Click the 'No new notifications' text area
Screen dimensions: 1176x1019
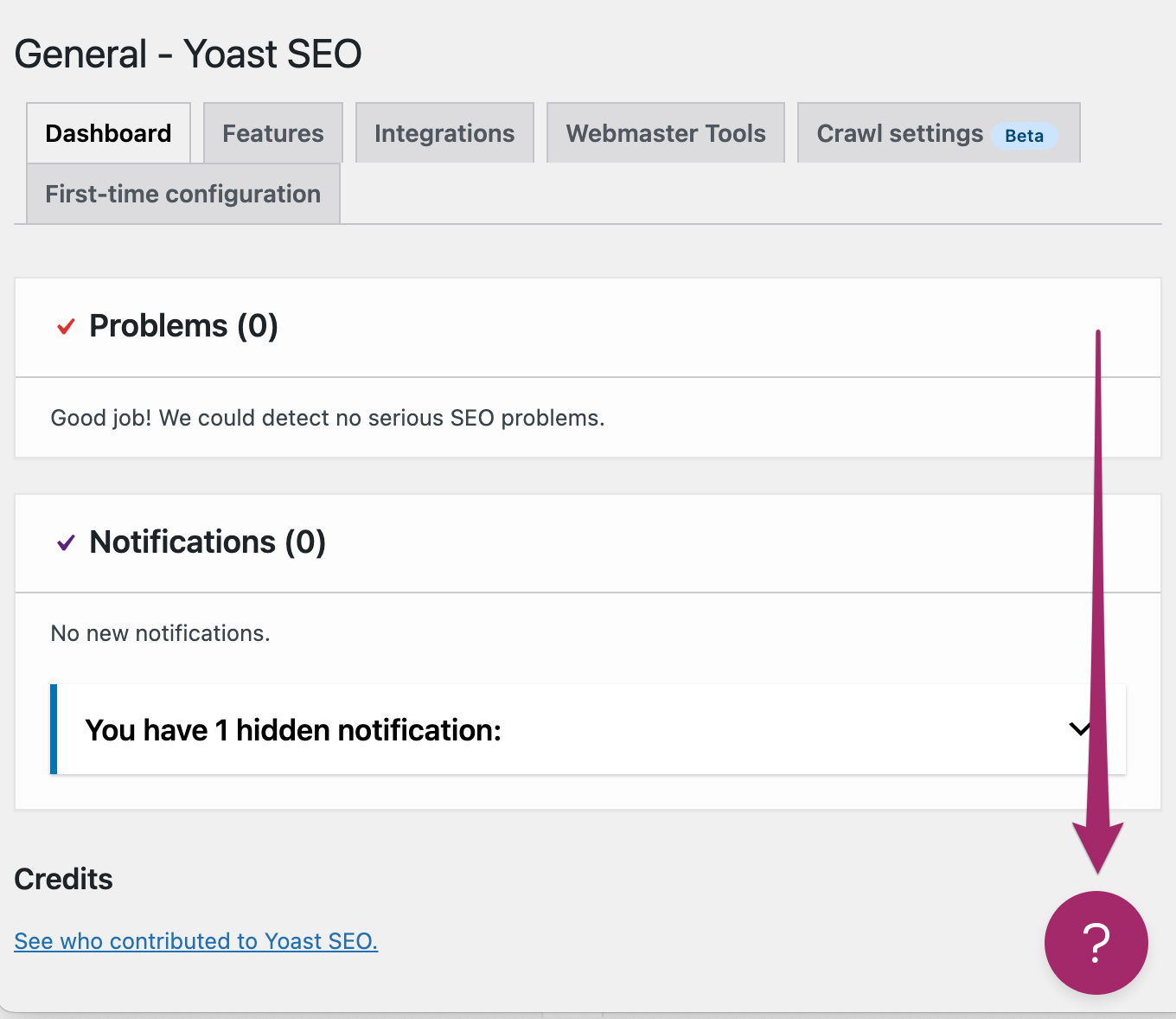pos(160,632)
